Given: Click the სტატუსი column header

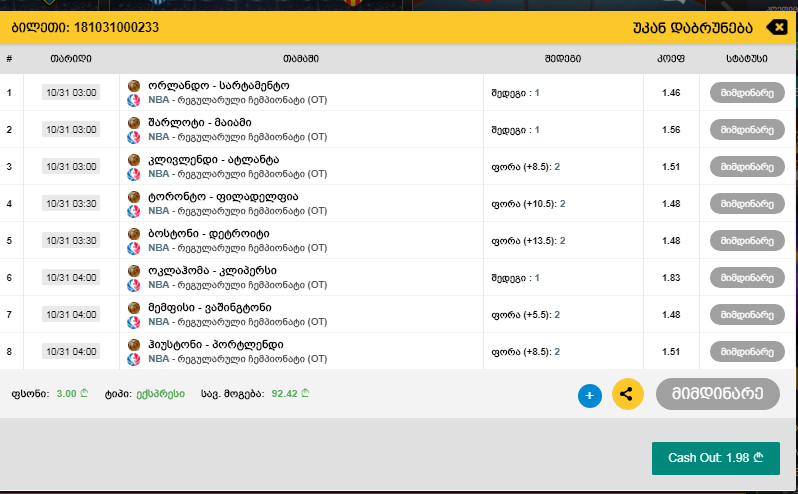Looking at the screenshot, I should (x=747, y=59).
